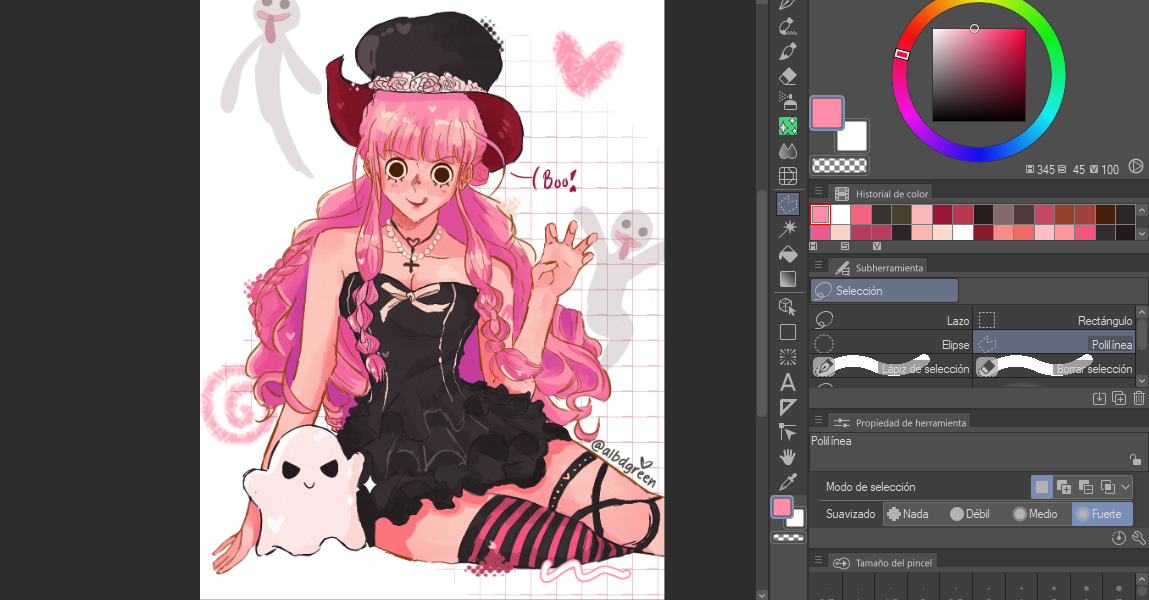Screen dimensions: 1149x600
Task: Open the Tamaño del pincel panel menu
Action: click(819, 560)
